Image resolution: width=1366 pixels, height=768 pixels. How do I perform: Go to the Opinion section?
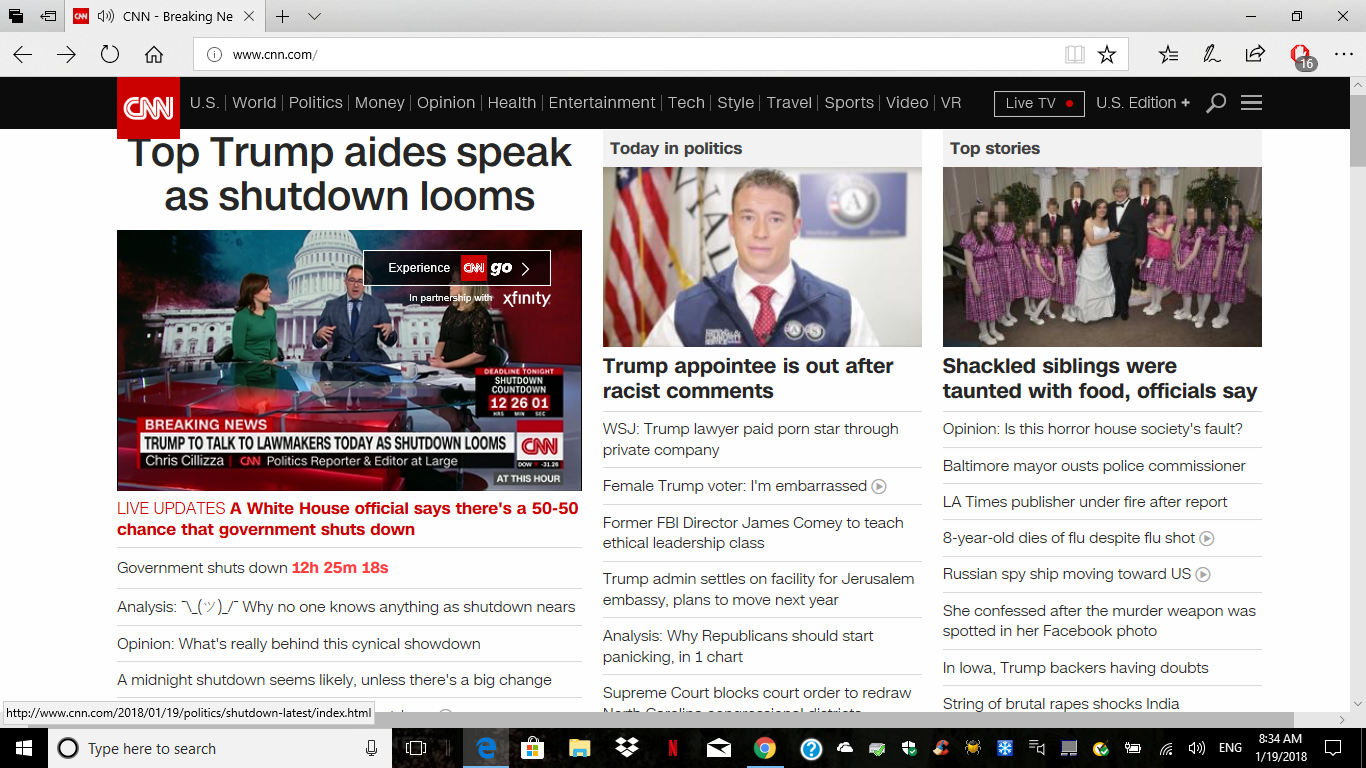[x=446, y=103]
